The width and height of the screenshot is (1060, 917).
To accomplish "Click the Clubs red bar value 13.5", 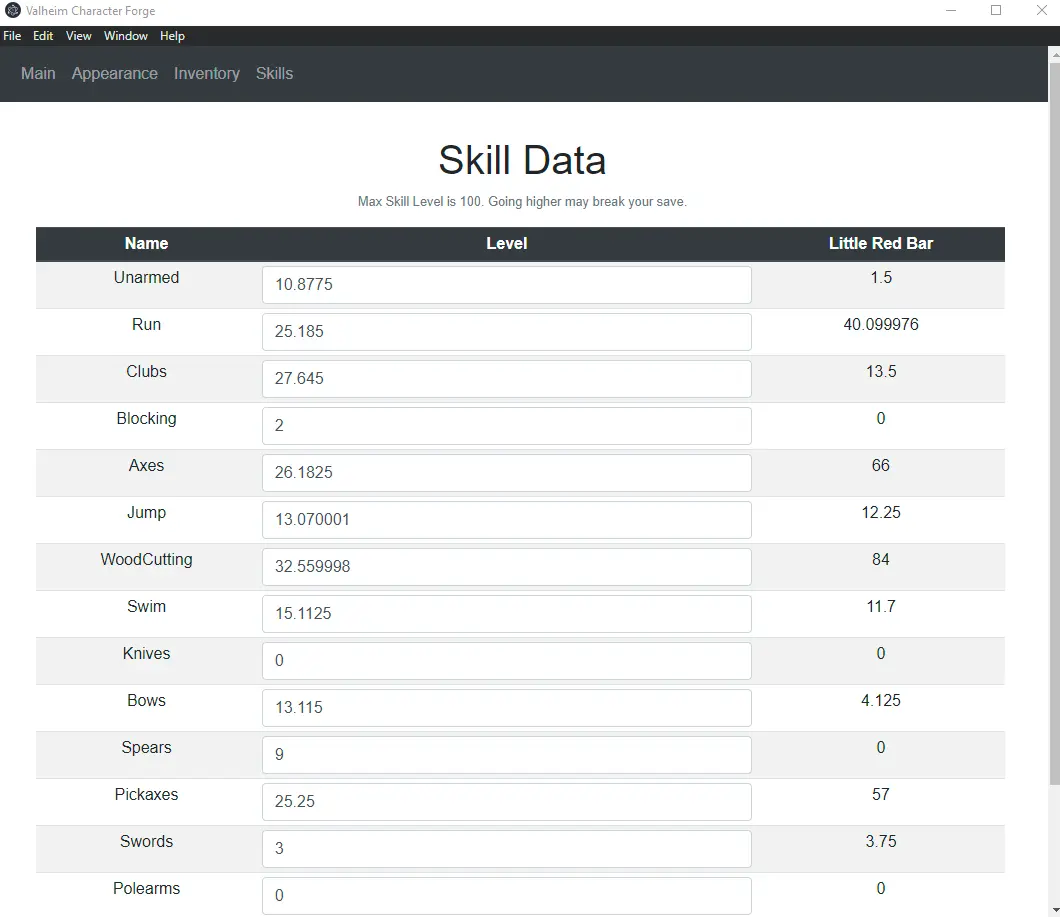I will pos(881,371).
